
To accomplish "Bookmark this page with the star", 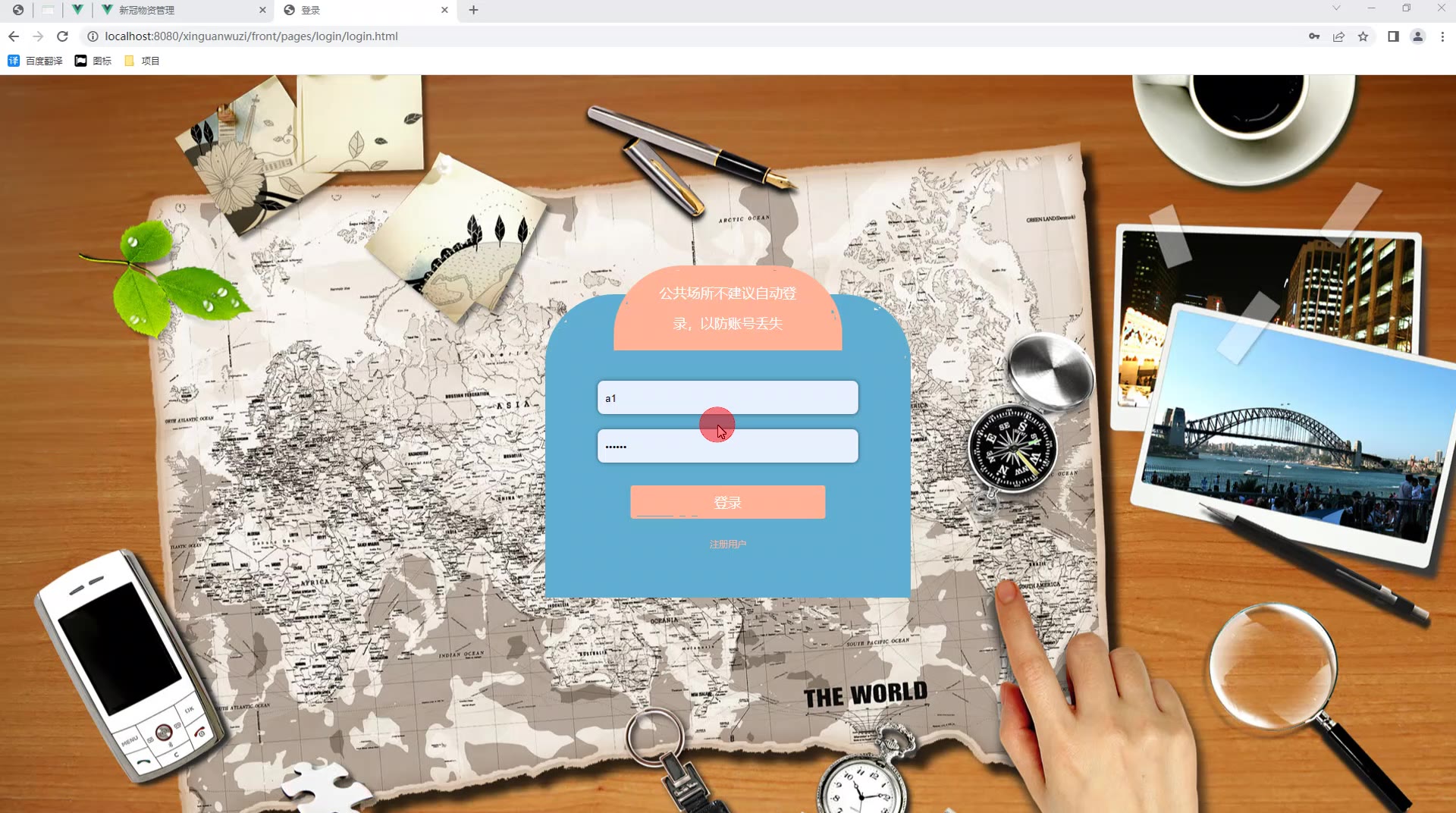I will (1363, 36).
